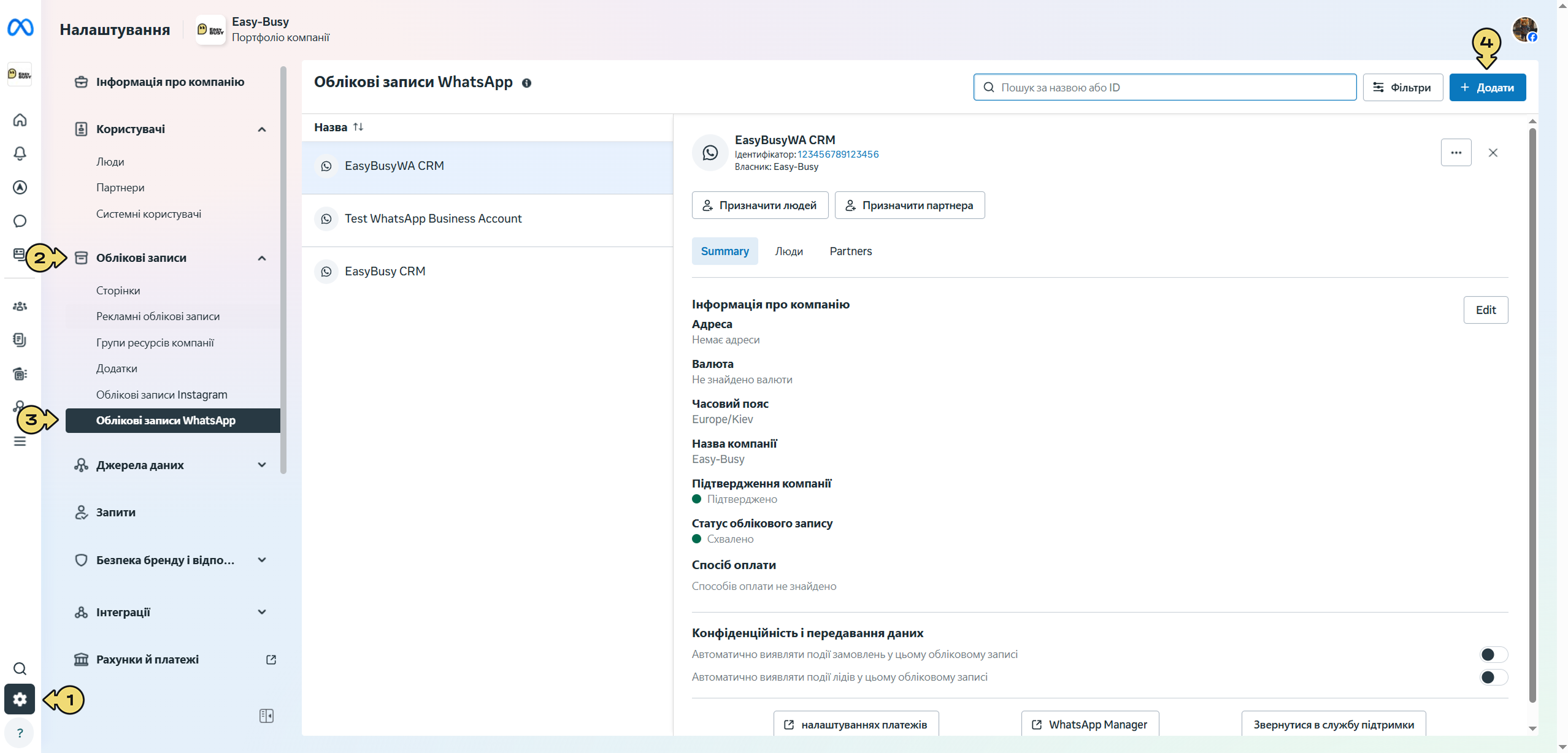Image resolution: width=1568 pixels, height=753 pixels.
Task: Open Додатки in sidebar
Action: 117,368
